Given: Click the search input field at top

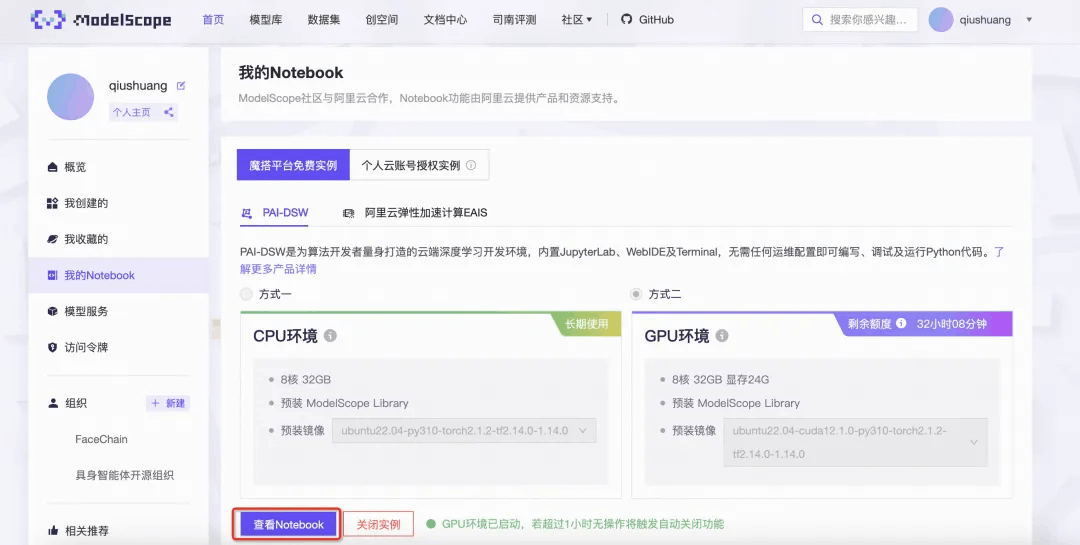Looking at the screenshot, I should pyautogui.click(x=860, y=20).
